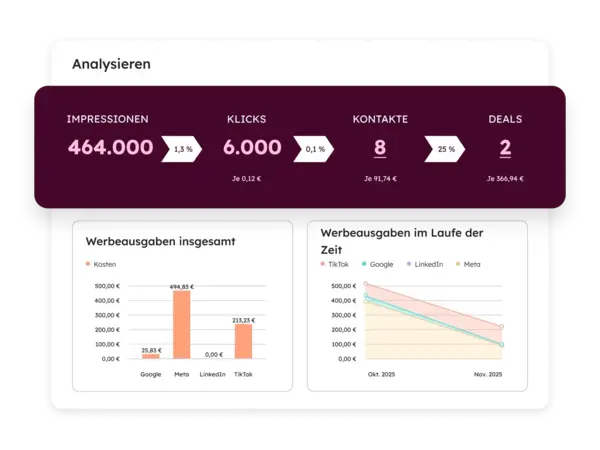Click the Google bar in the bar chart
Image resolution: width=600 pixels, height=450 pixels.
(x=151, y=356)
